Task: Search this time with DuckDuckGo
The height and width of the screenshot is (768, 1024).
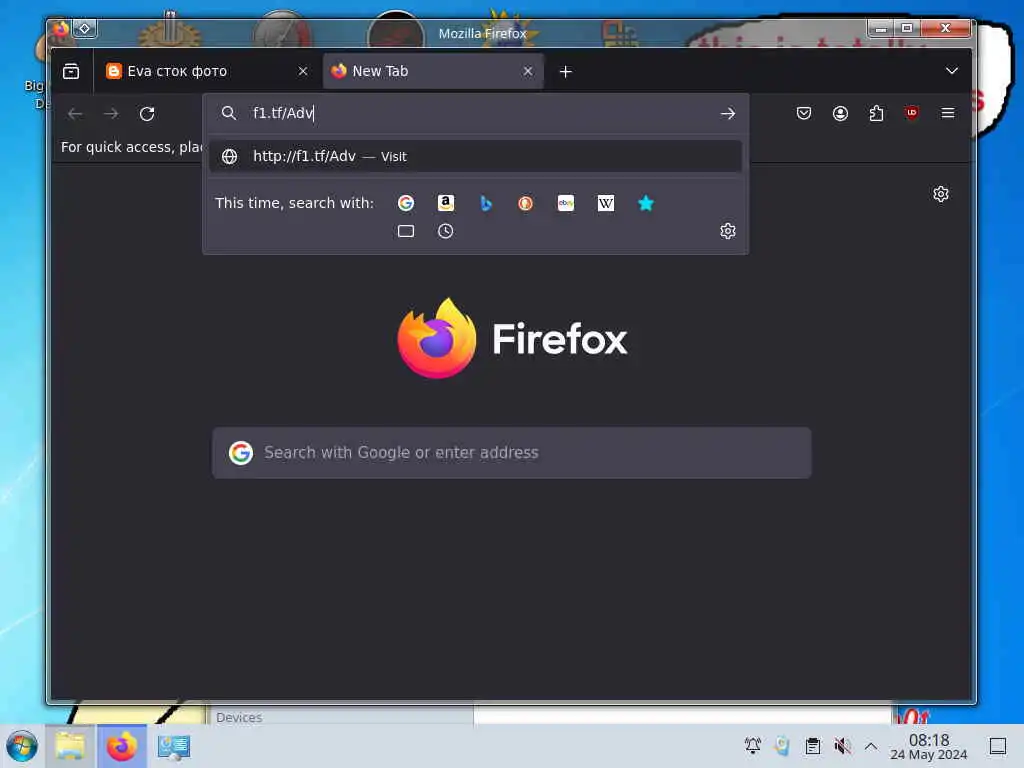Action: click(525, 203)
